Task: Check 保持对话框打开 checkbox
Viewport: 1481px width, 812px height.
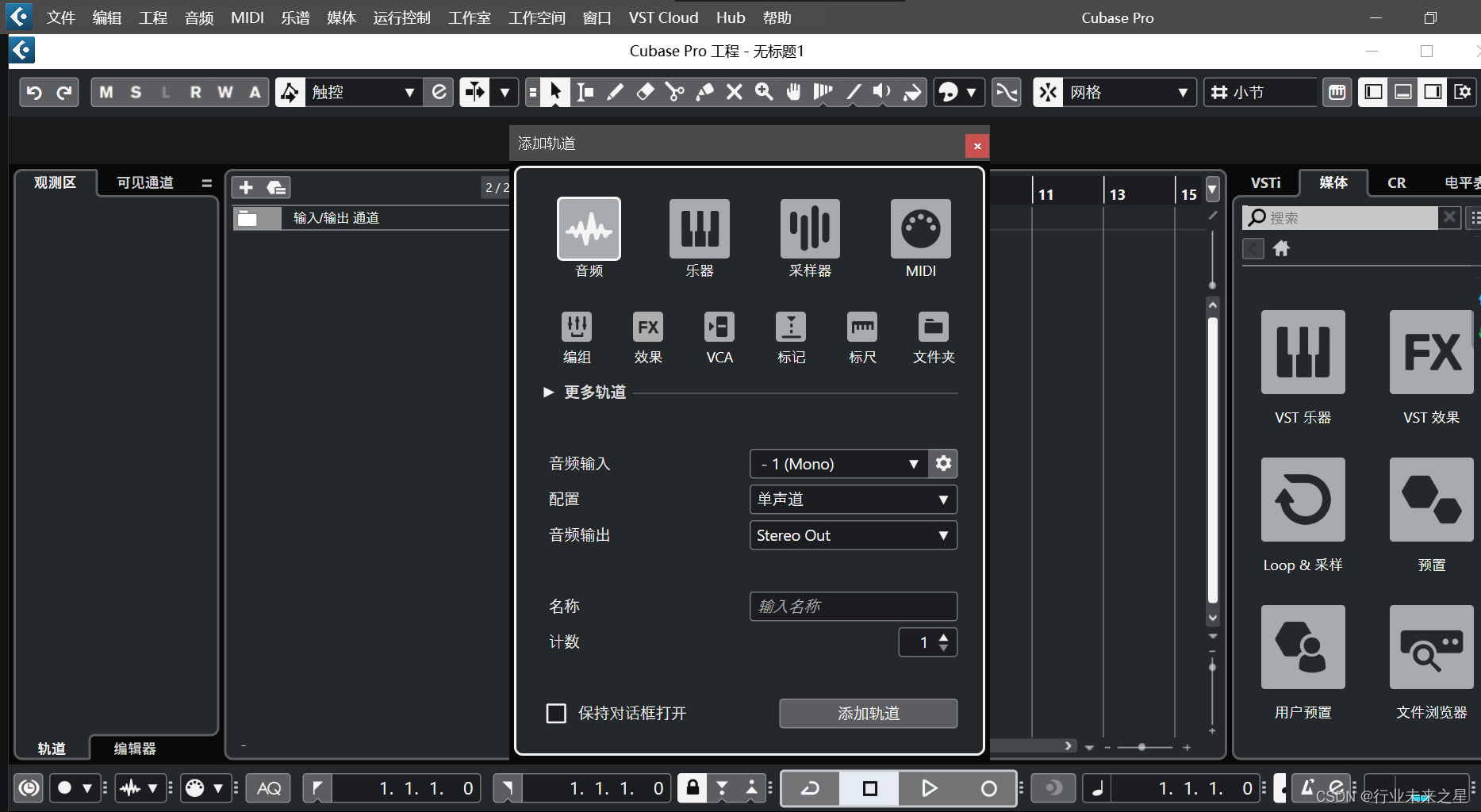Action: [x=556, y=713]
